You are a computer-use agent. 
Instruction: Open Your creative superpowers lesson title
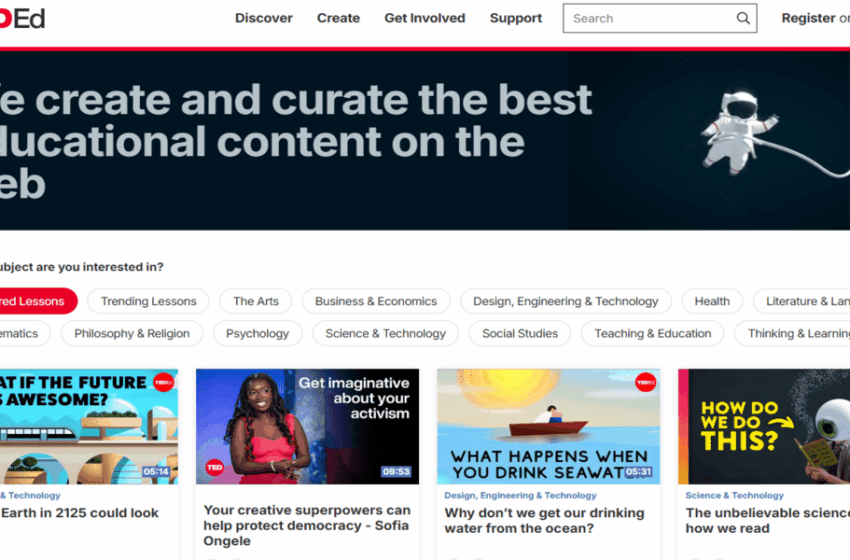(307, 525)
